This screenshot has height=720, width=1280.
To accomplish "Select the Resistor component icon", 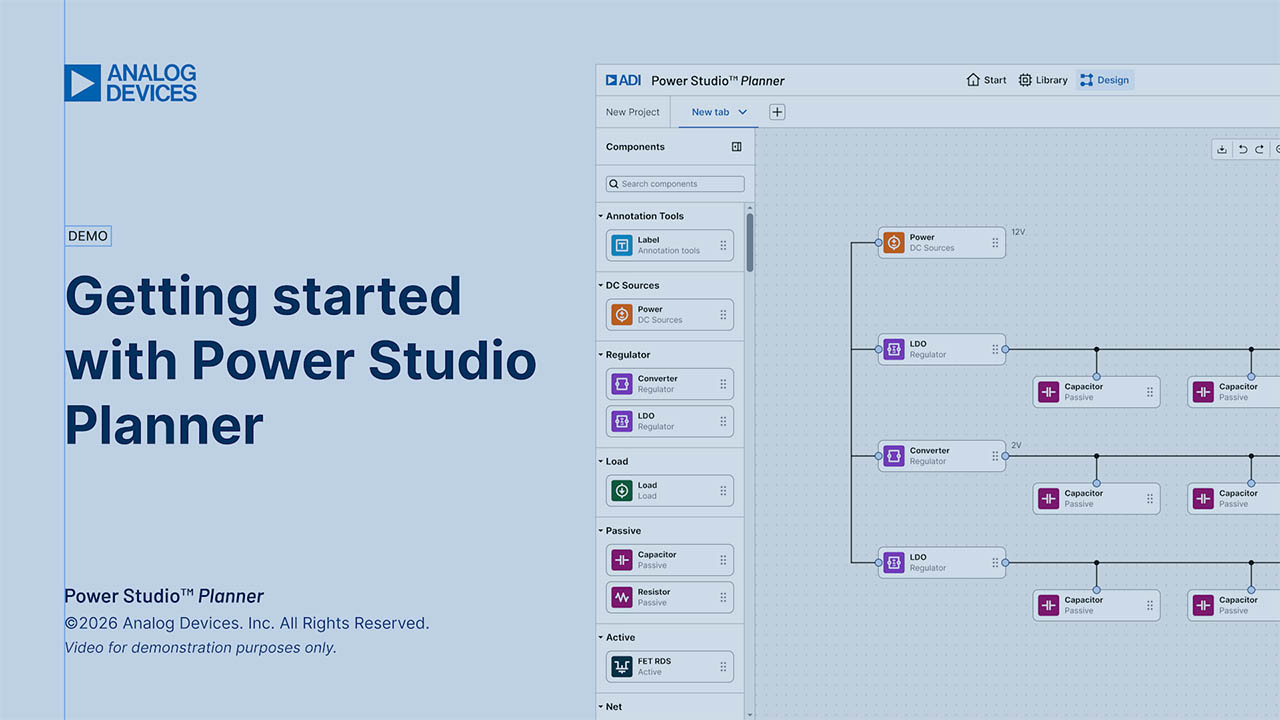I will coord(622,597).
